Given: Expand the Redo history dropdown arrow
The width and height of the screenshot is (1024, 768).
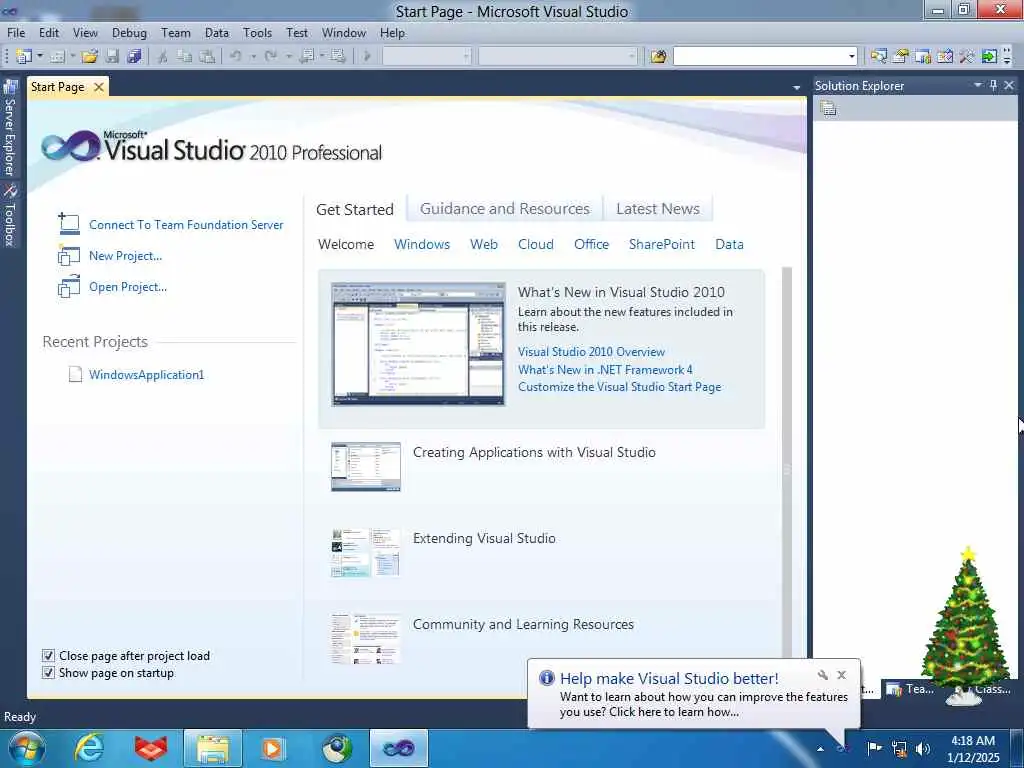Looking at the screenshot, I should click(288, 57).
